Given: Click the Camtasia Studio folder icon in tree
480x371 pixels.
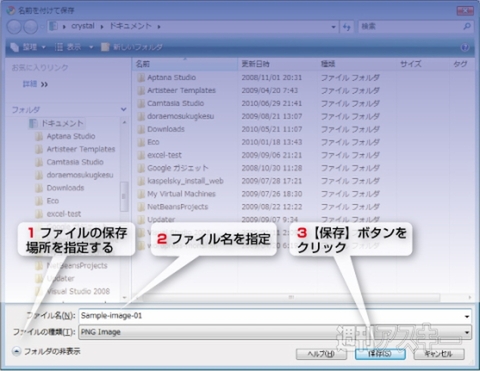Looking at the screenshot, I should 39,162.
